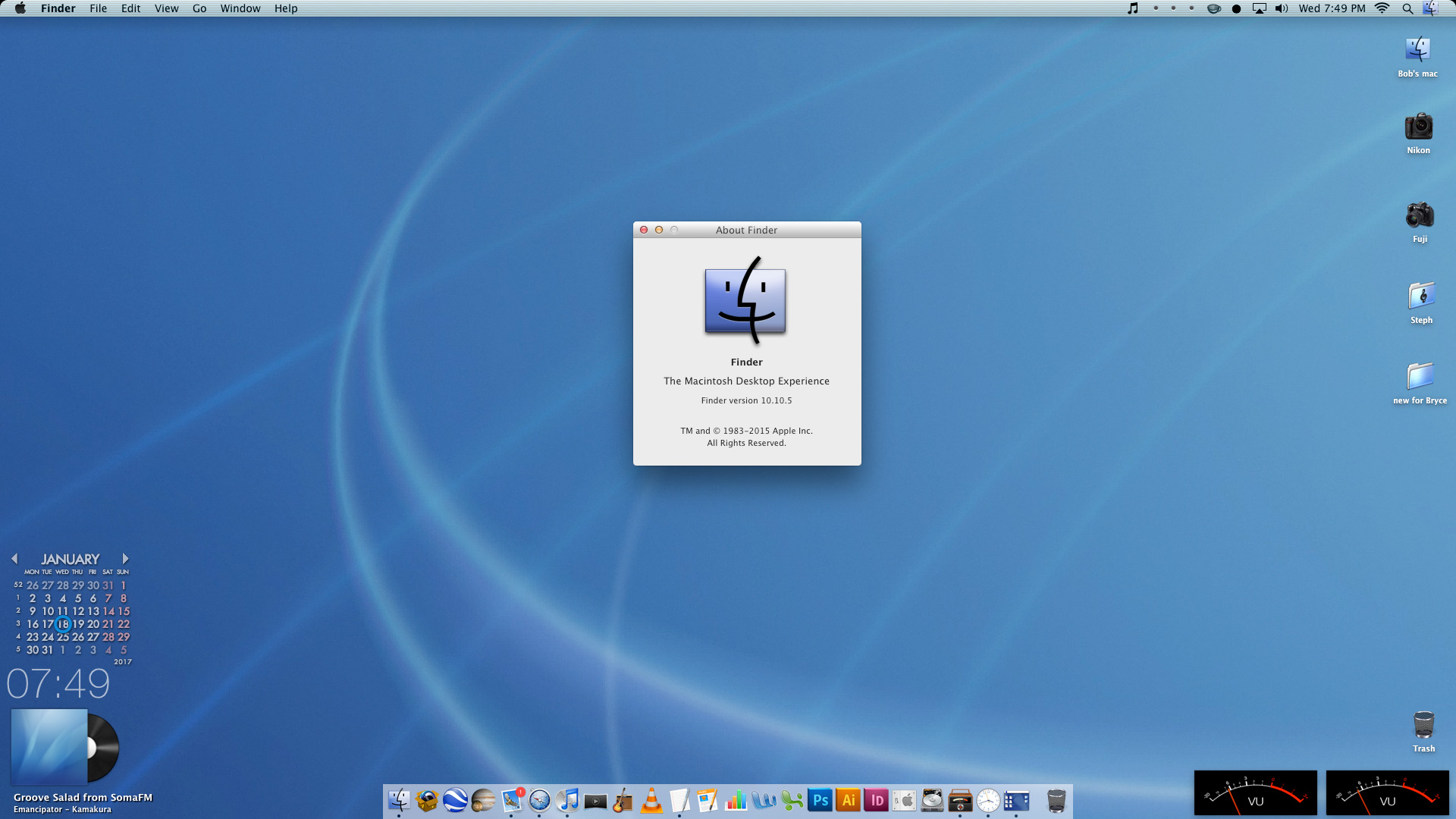This screenshot has width=1456, height=819.
Task: Open Finder from the Dock
Action: point(399,801)
